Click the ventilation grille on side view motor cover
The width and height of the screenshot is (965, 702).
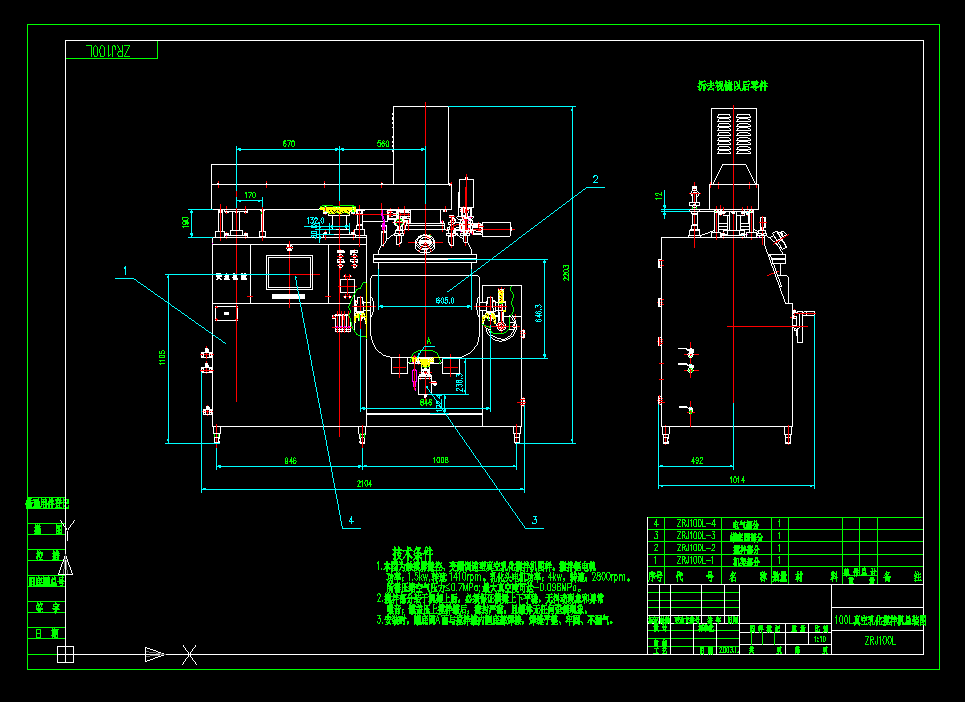pyautogui.click(x=734, y=134)
